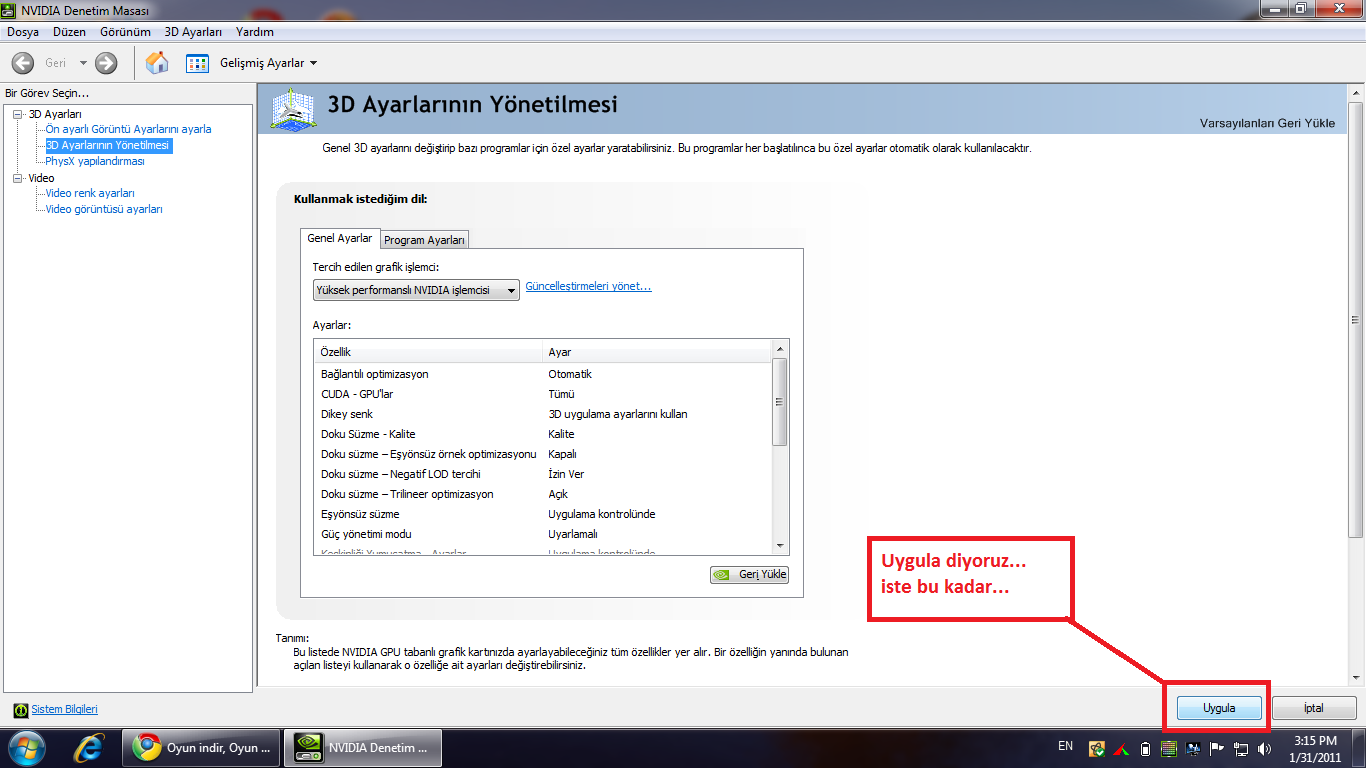1366x768 pixels.
Task: Switch to the Genel Ayarlar tab
Action: point(340,238)
